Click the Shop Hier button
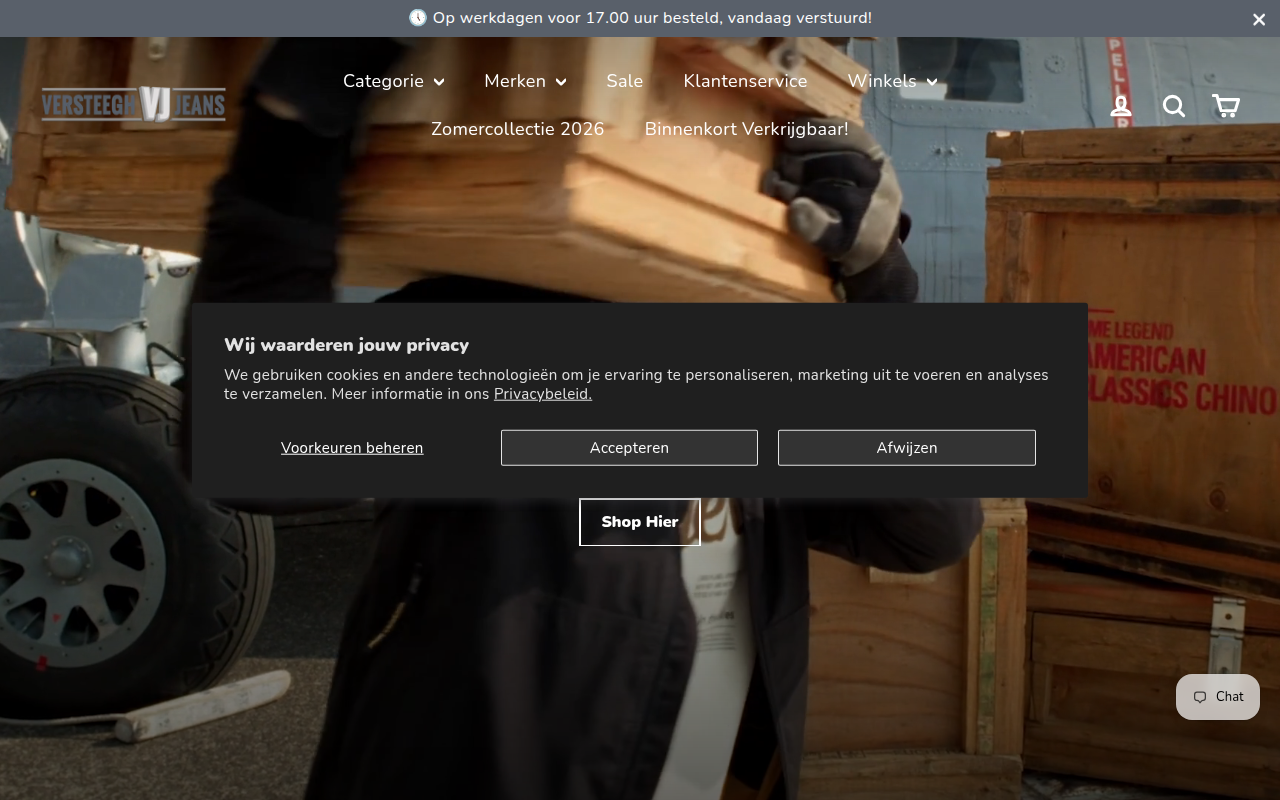Screen dimensions: 1280x800 tap(640, 522)
